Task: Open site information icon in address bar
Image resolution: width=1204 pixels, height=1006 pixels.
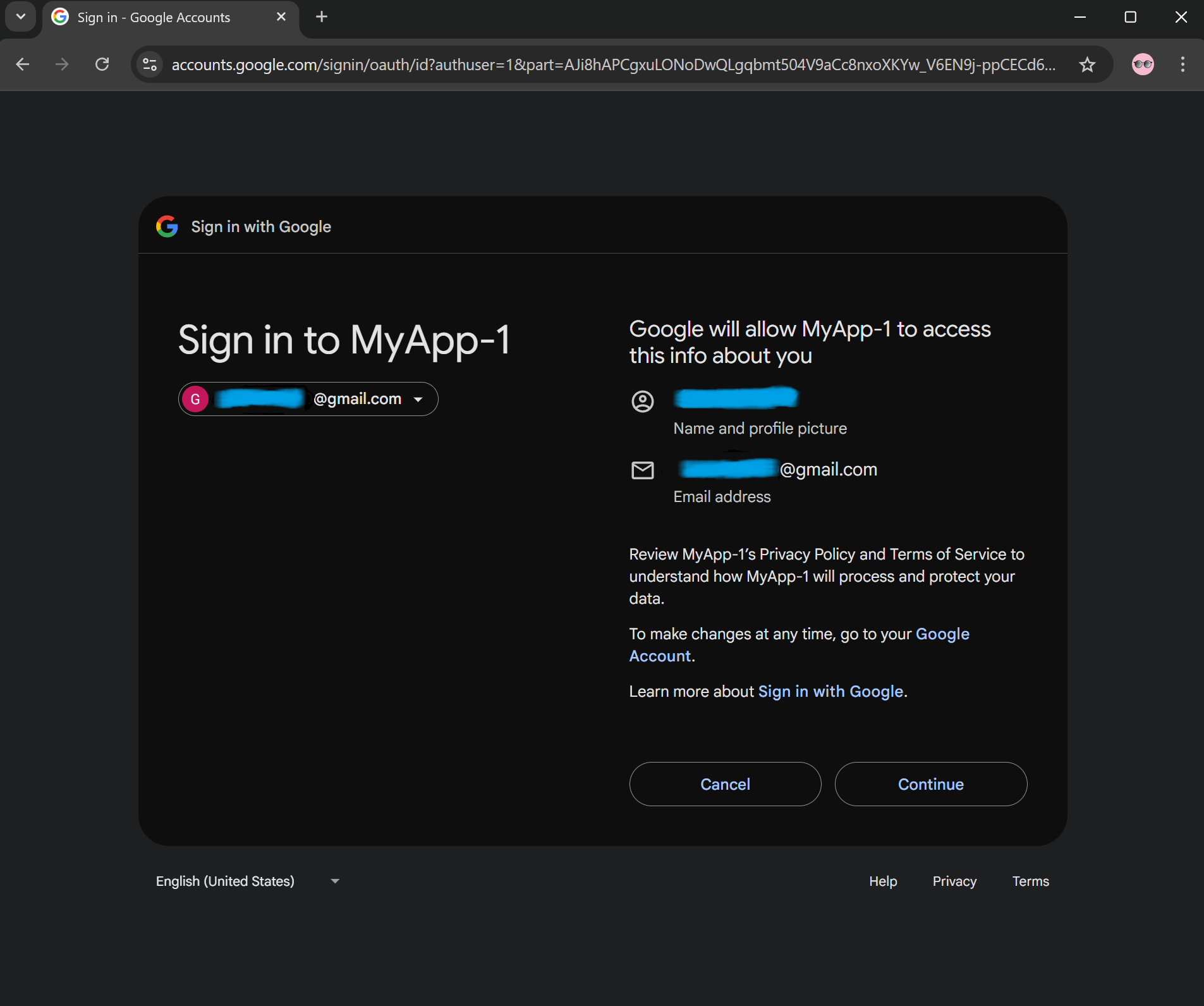Action: coord(150,64)
